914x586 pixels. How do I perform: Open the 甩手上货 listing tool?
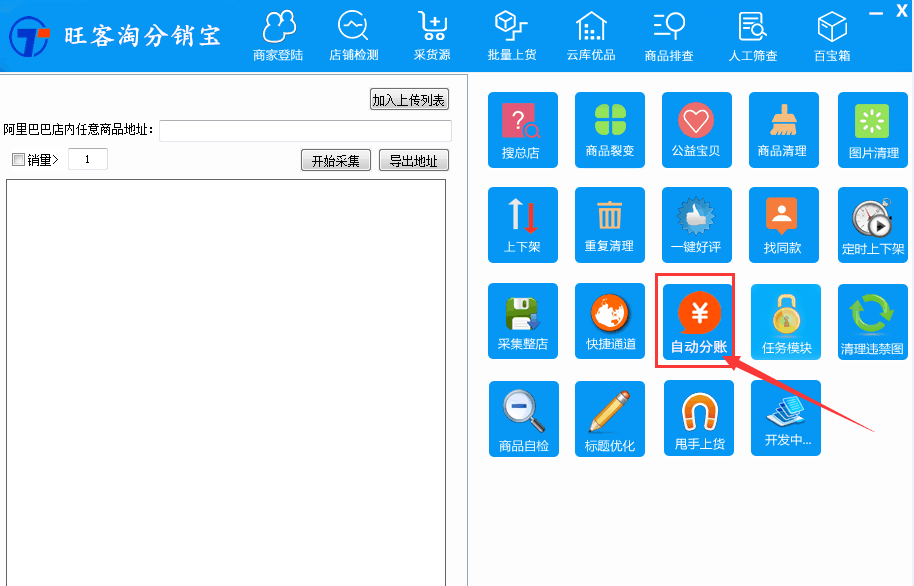point(696,418)
